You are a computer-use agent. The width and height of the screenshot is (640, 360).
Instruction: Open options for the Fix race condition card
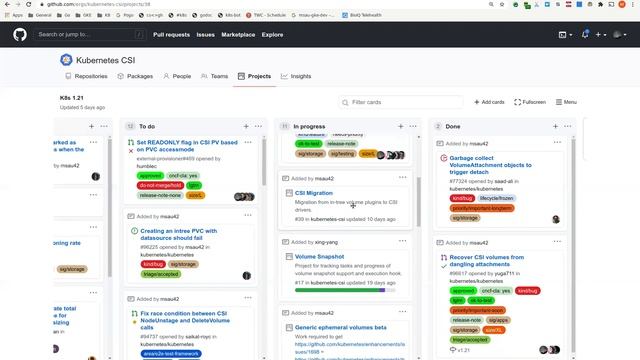point(248,298)
